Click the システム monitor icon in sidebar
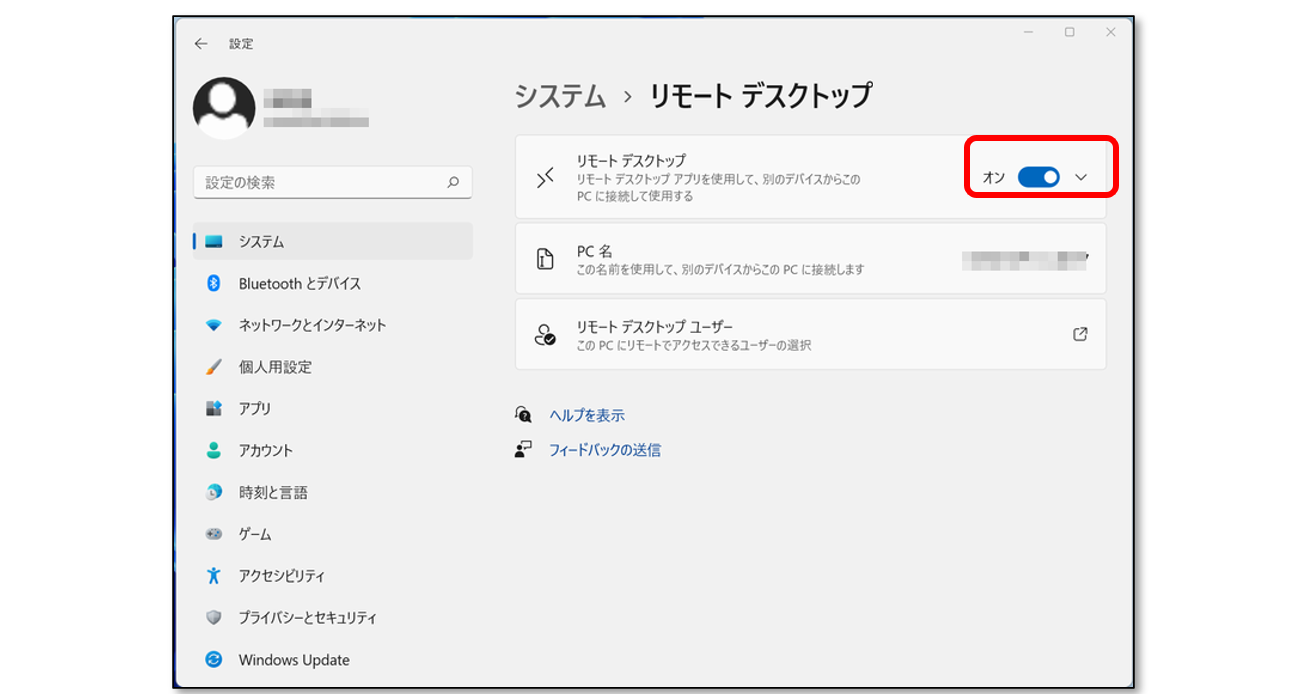The height and width of the screenshot is (694, 1314). click(x=213, y=242)
